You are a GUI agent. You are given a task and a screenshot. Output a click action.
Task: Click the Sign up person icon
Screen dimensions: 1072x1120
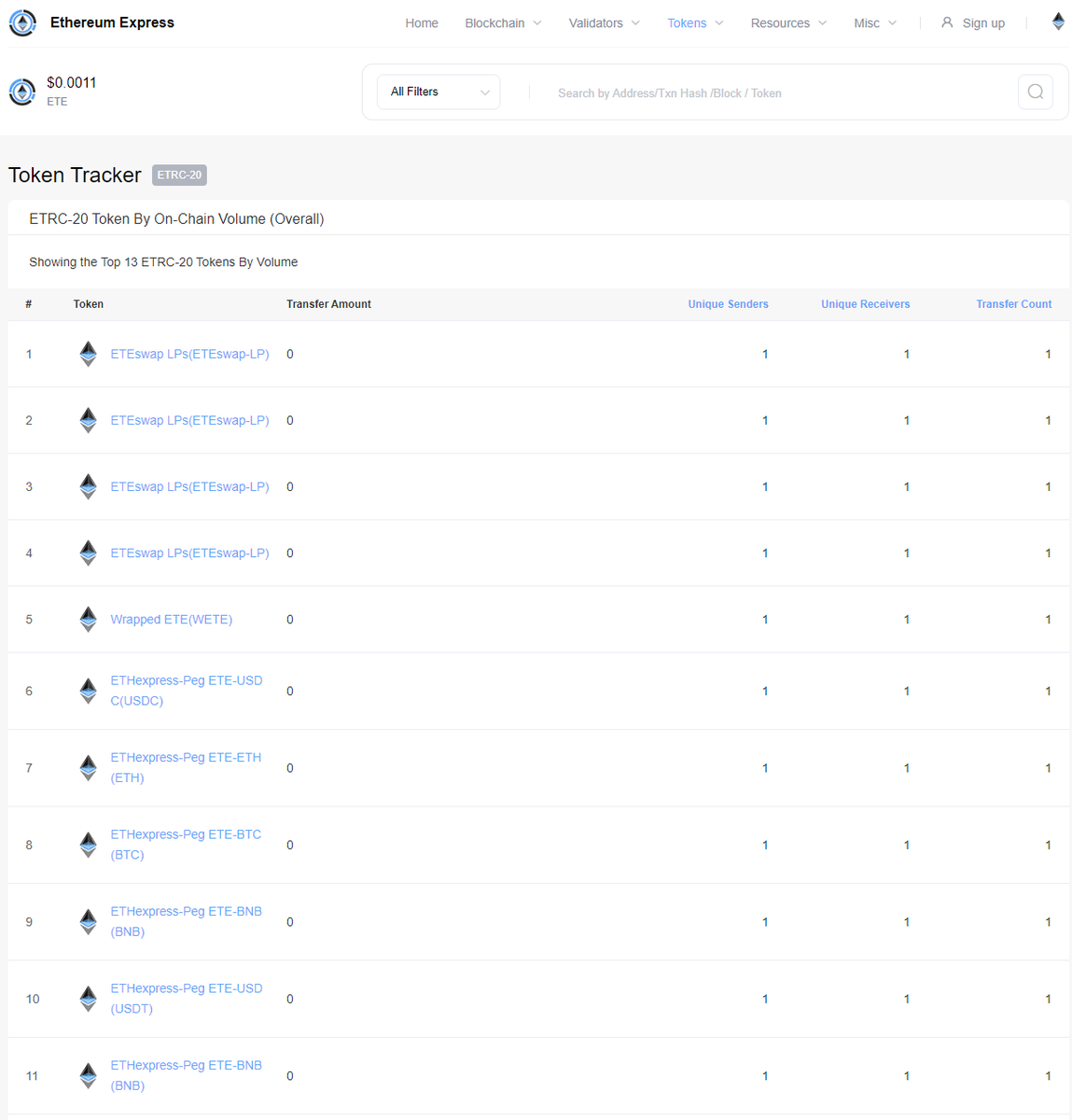pos(946,22)
